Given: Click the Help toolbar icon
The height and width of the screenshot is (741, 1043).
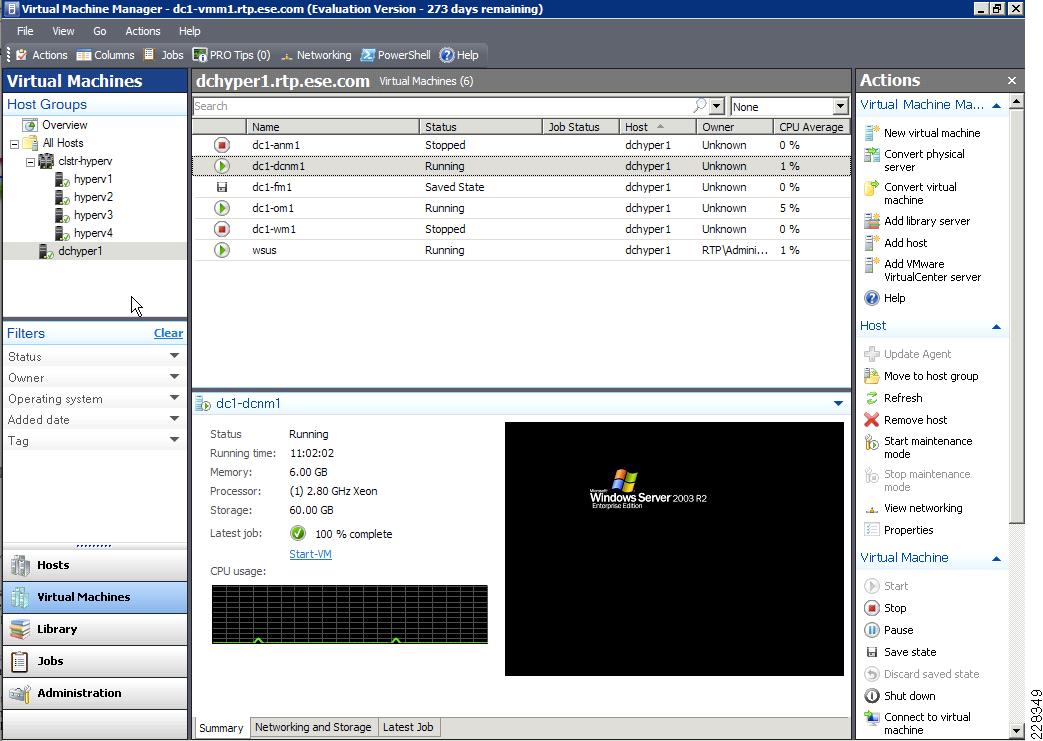Looking at the screenshot, I should 459,55.
